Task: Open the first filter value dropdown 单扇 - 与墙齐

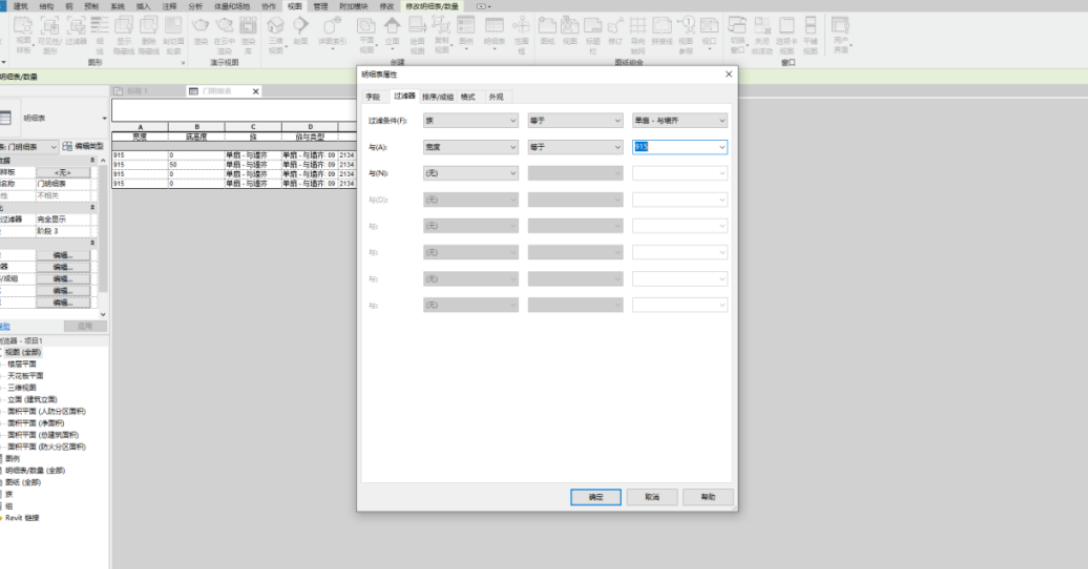Action: 679,121
